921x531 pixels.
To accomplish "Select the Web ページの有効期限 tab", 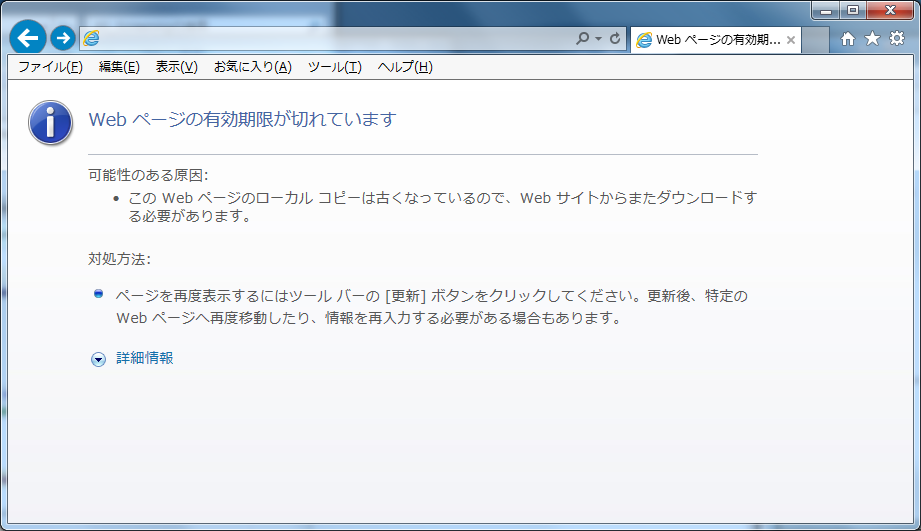I will point(710,40).
